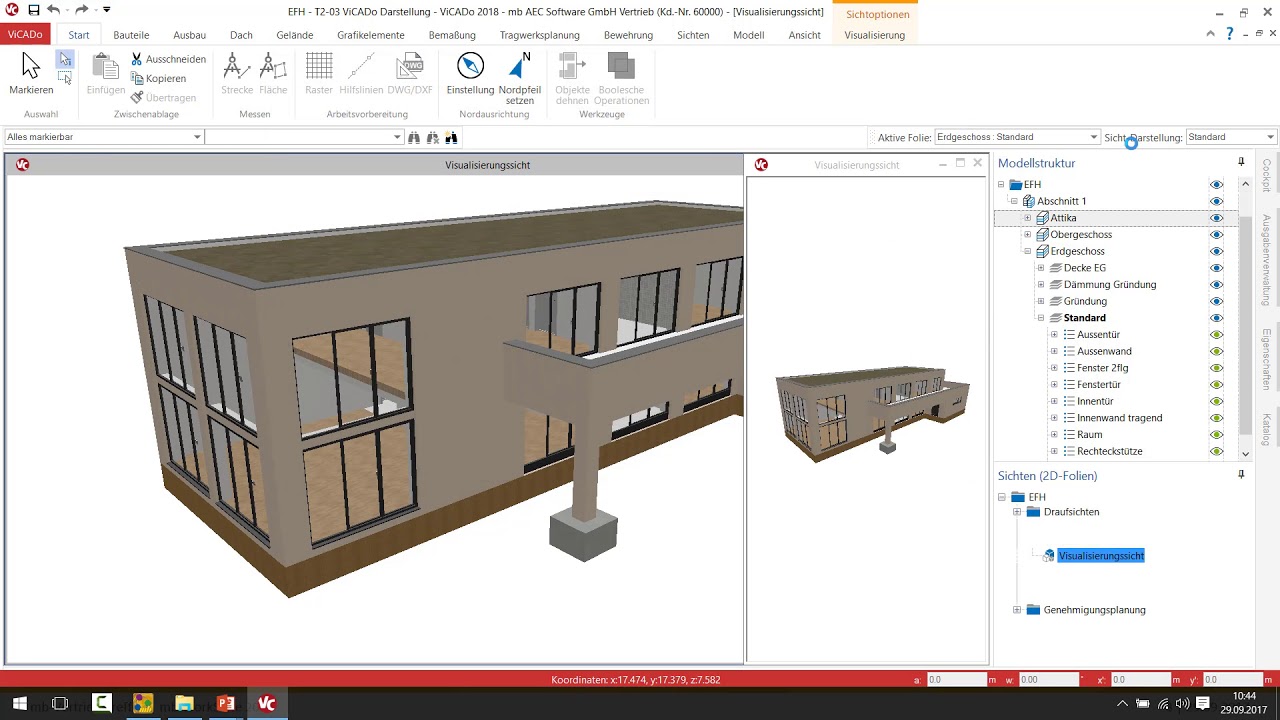Open the Ausgabenverwaltung side tab
The image size is (1280, 720).
(x=1266, y=260)
